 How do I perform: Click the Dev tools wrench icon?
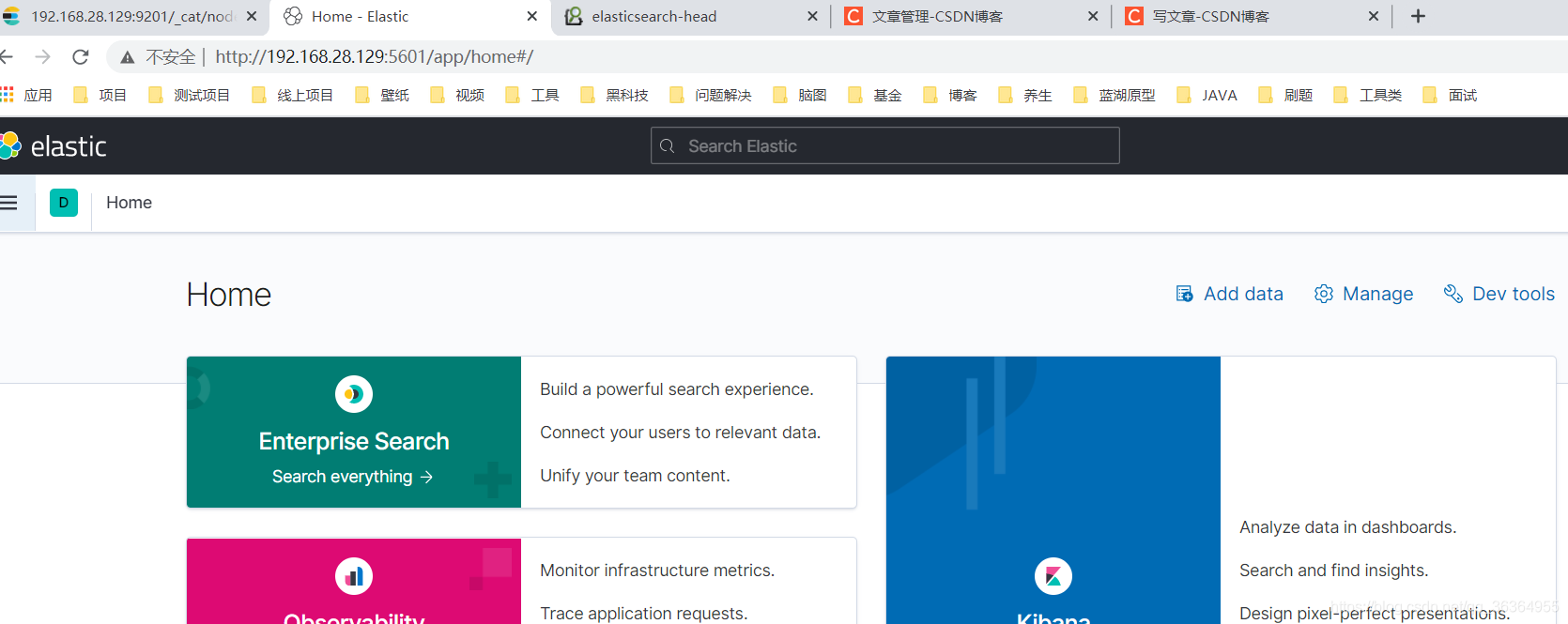pyautogui.click(x=1453, y=294)
